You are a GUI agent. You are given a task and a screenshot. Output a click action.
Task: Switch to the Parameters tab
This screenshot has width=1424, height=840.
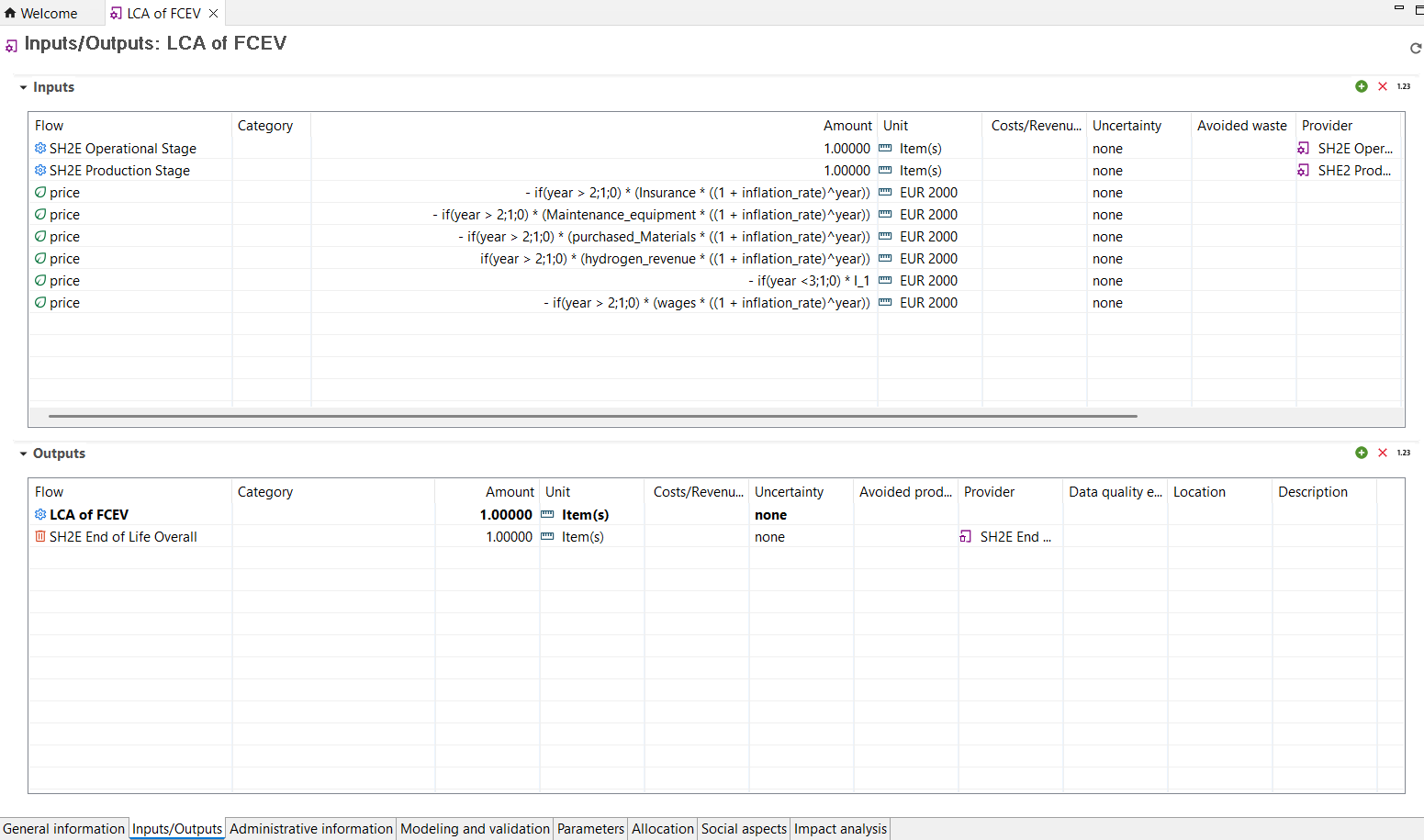point(590,829)
